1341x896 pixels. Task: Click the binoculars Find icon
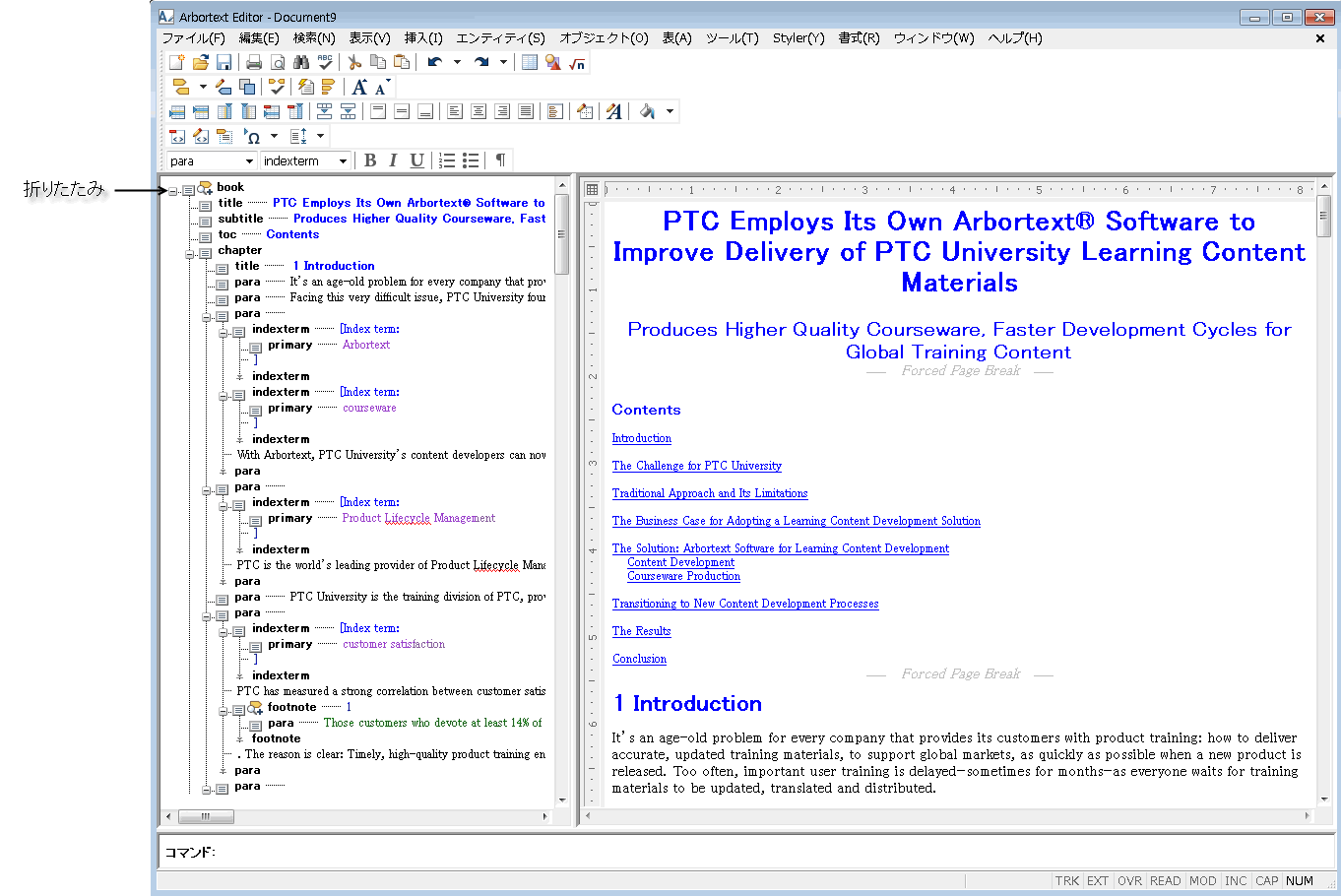tap(301, 63)
